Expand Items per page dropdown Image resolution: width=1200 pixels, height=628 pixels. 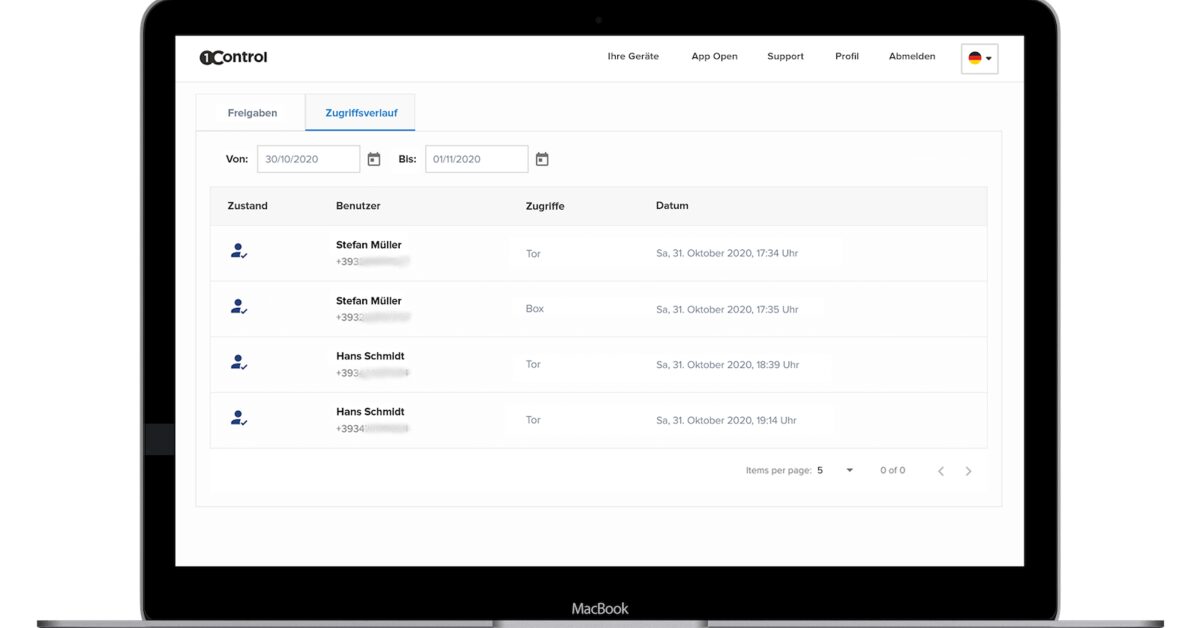pos(835,470)
